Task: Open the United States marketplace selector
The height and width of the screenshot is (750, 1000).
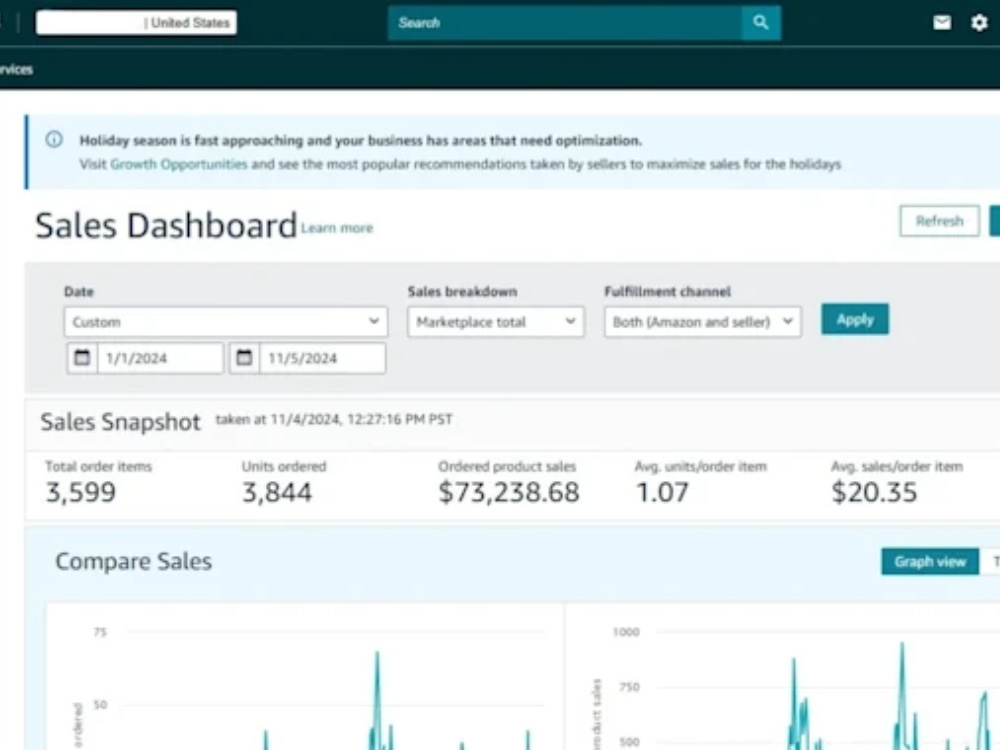Action: [136, 23]
